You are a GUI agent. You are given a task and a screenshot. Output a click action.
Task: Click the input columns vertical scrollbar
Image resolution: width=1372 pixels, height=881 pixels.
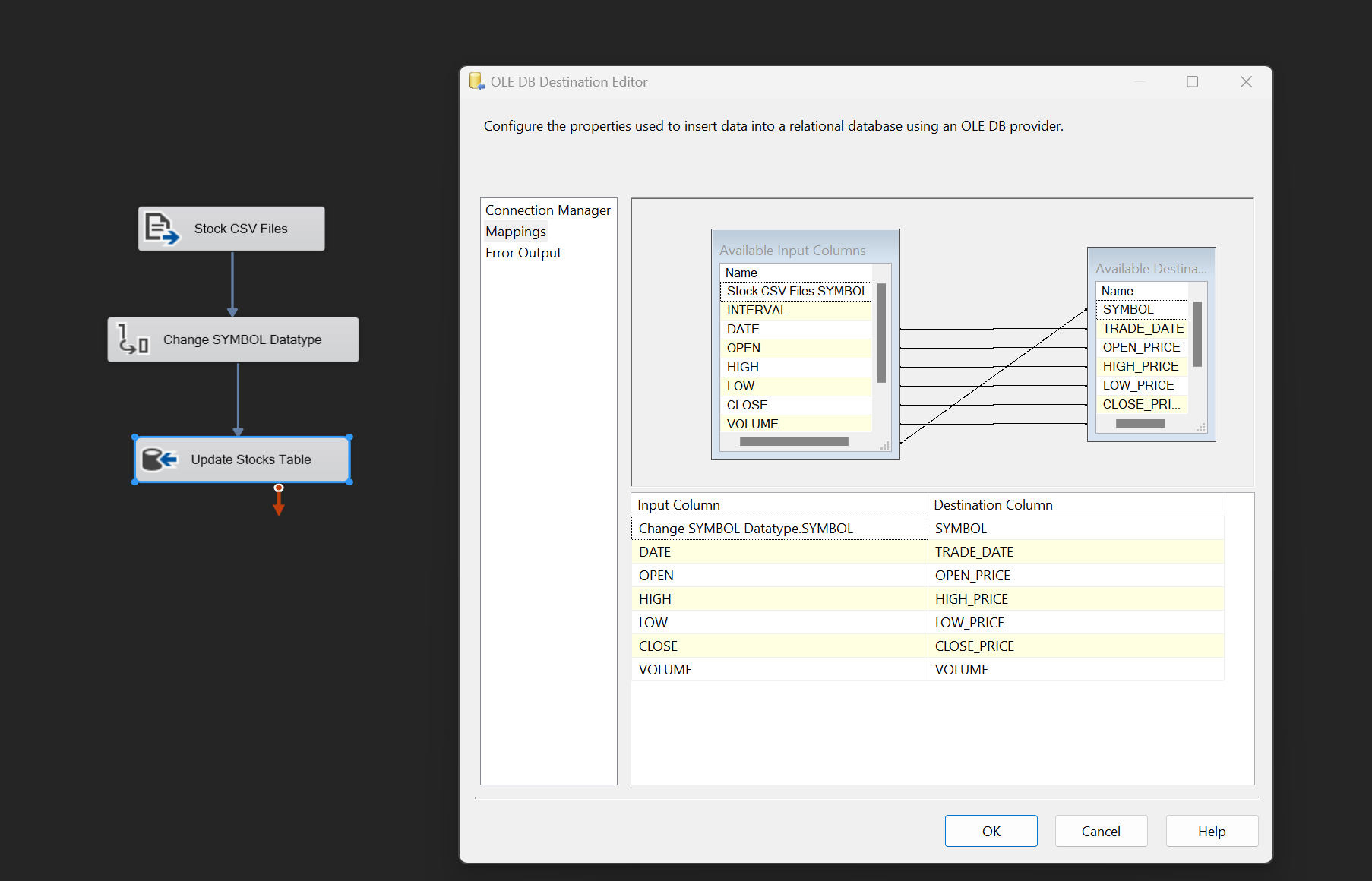tap(881, 333)
